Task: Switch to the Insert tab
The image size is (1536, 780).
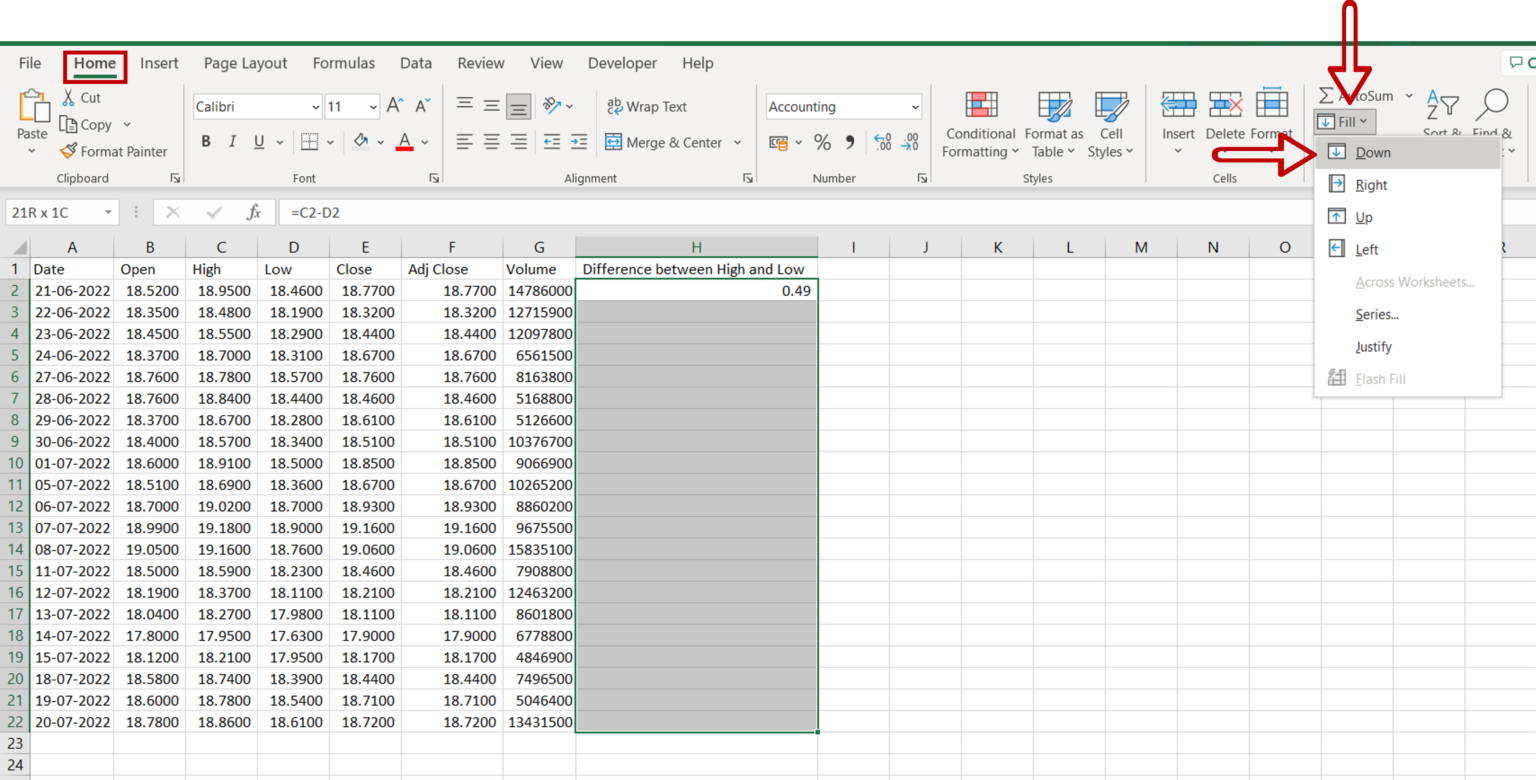Action: click(x=159, y=63)
